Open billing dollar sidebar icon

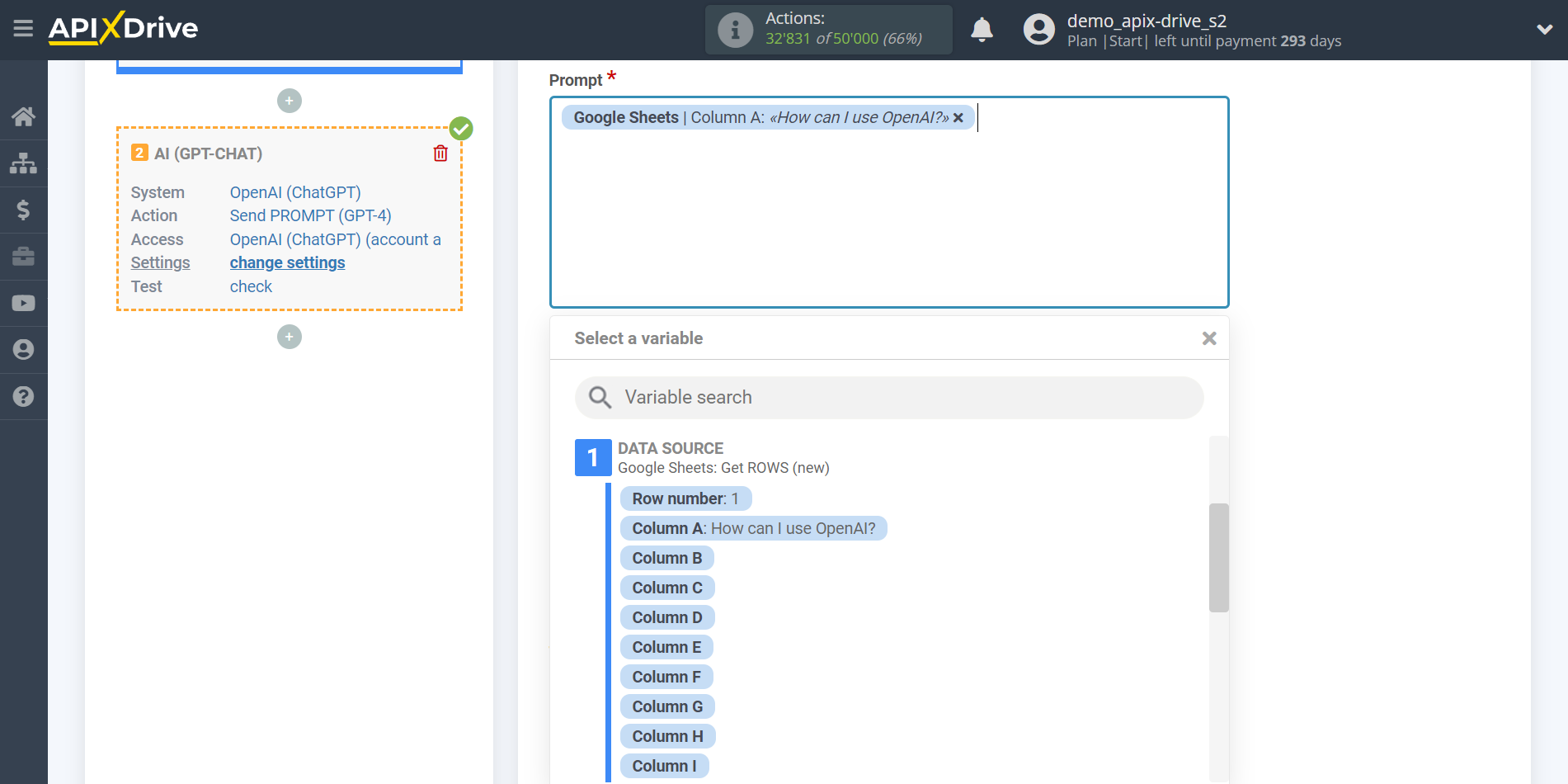click(23, 210)
